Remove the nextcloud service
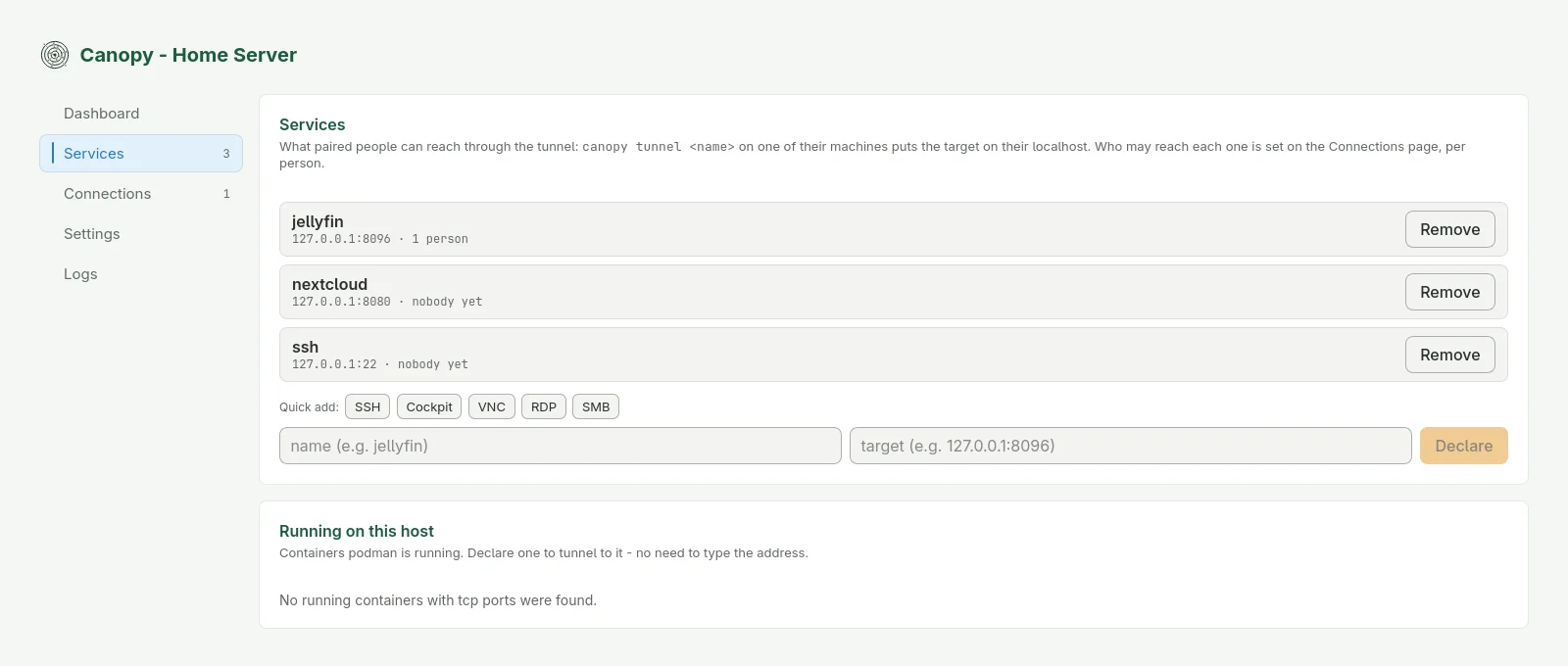This screenshot has height=666, width=1568. [1449, 292]
